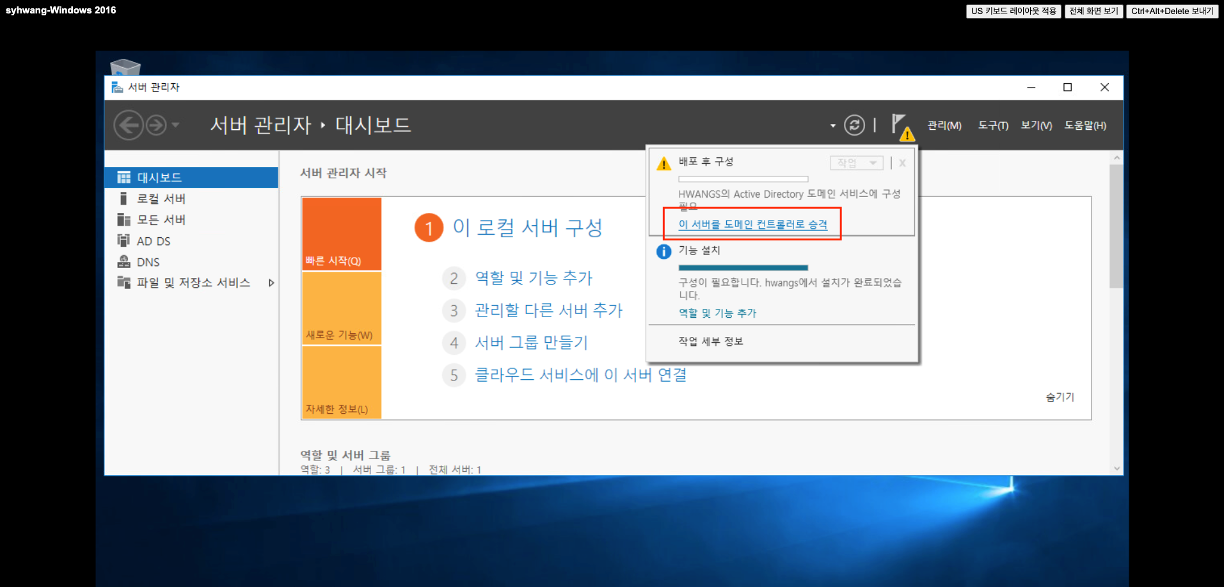
Task: Open the 도움말(H) menu
Action: [x=1085, y=126]
